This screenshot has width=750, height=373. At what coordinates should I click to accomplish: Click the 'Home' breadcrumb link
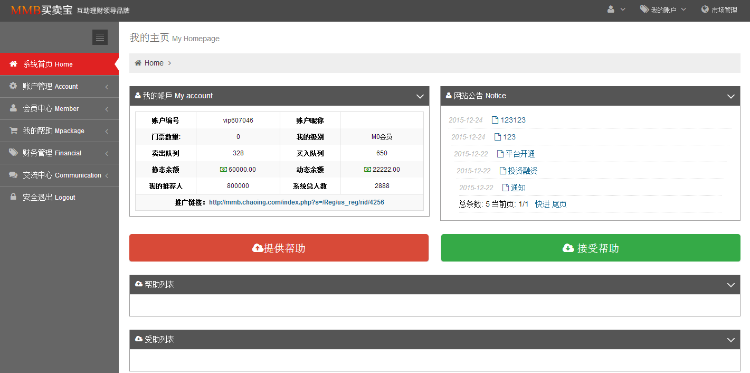tap(154, 63)
